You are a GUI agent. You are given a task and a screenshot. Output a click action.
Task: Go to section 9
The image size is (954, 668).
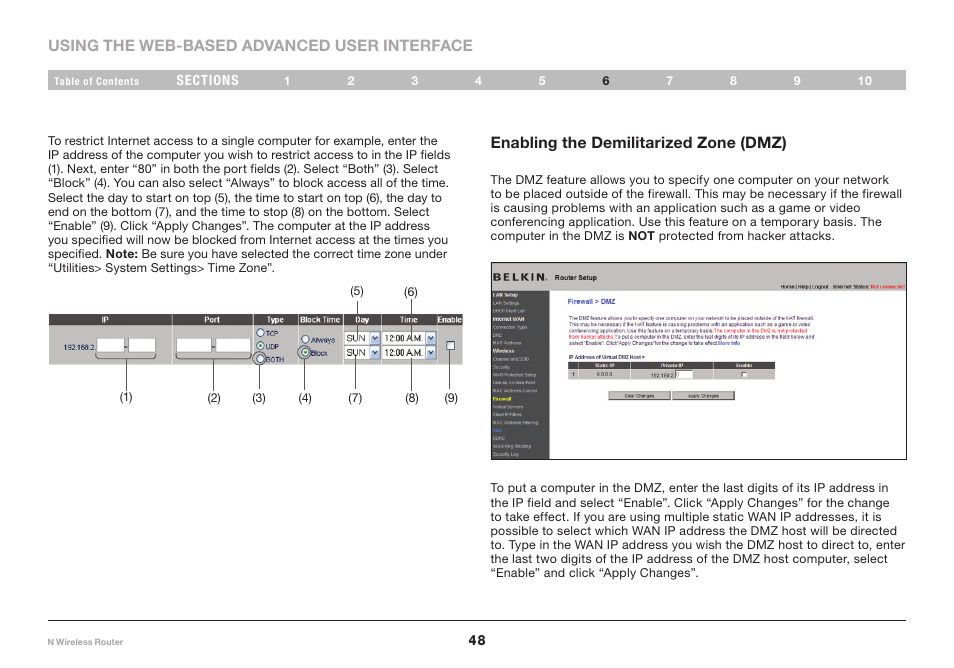pos(797,81)
